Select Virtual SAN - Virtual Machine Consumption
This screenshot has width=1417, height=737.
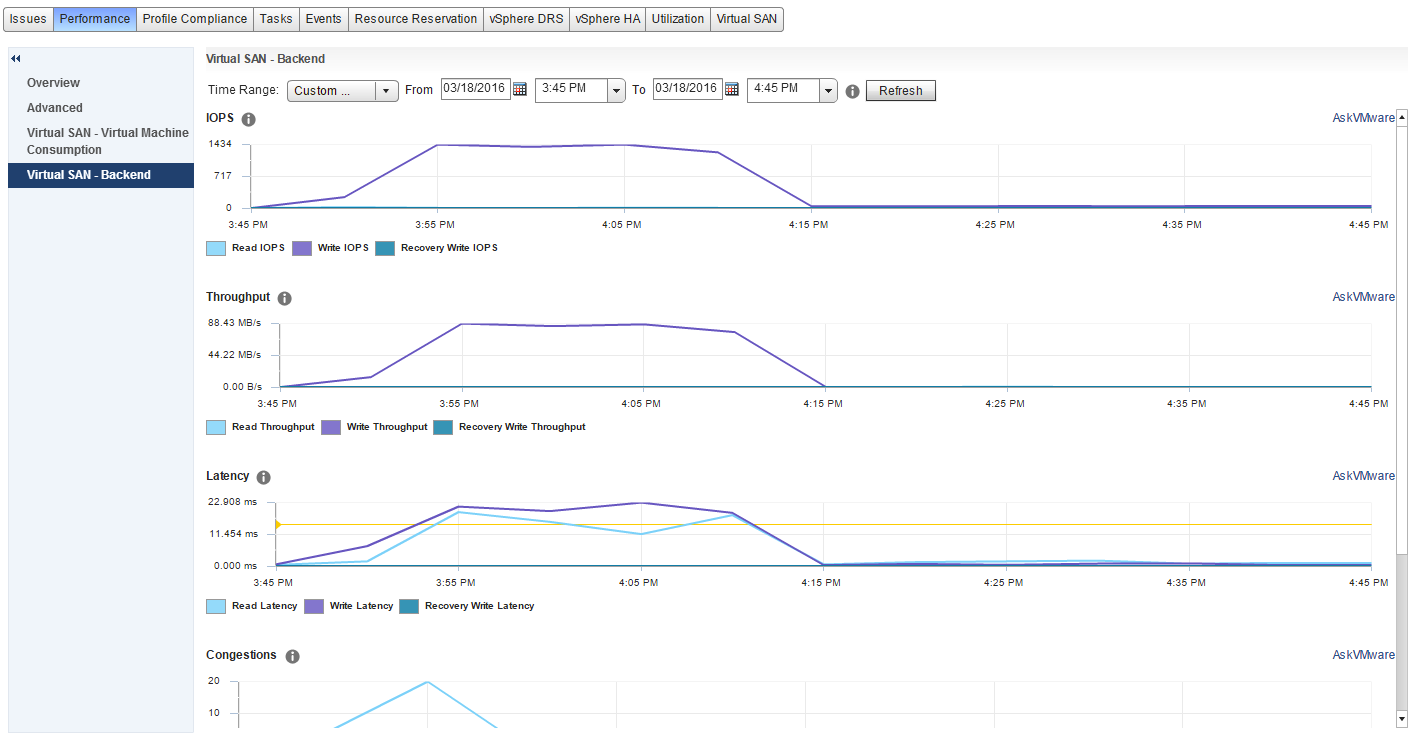[x=107, y=141]
